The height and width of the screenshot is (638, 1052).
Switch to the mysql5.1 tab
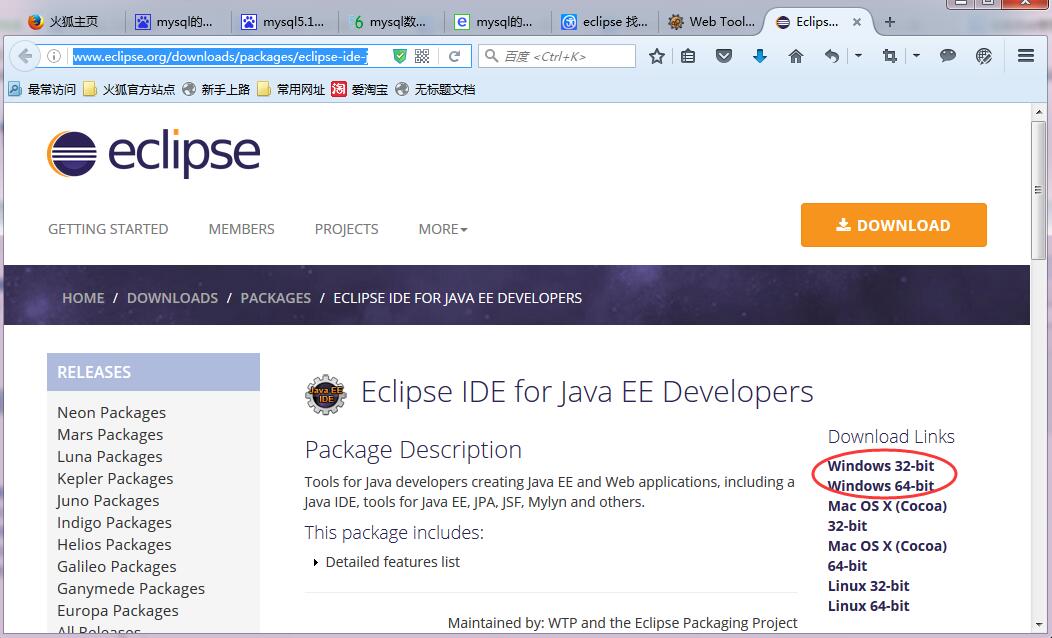point(284,22)
